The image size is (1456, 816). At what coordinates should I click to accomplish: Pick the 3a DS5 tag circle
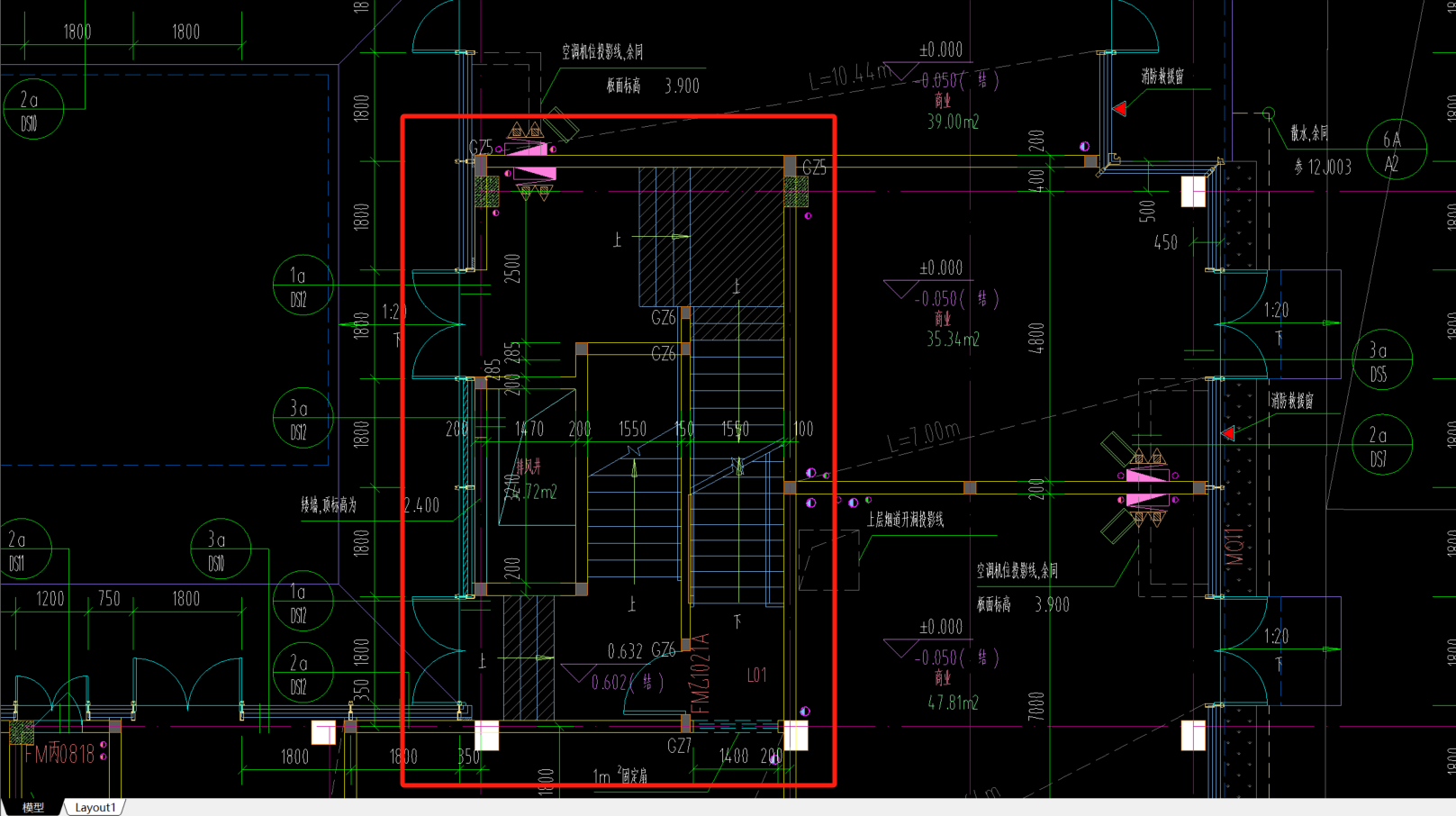(x=1382, y=360)
